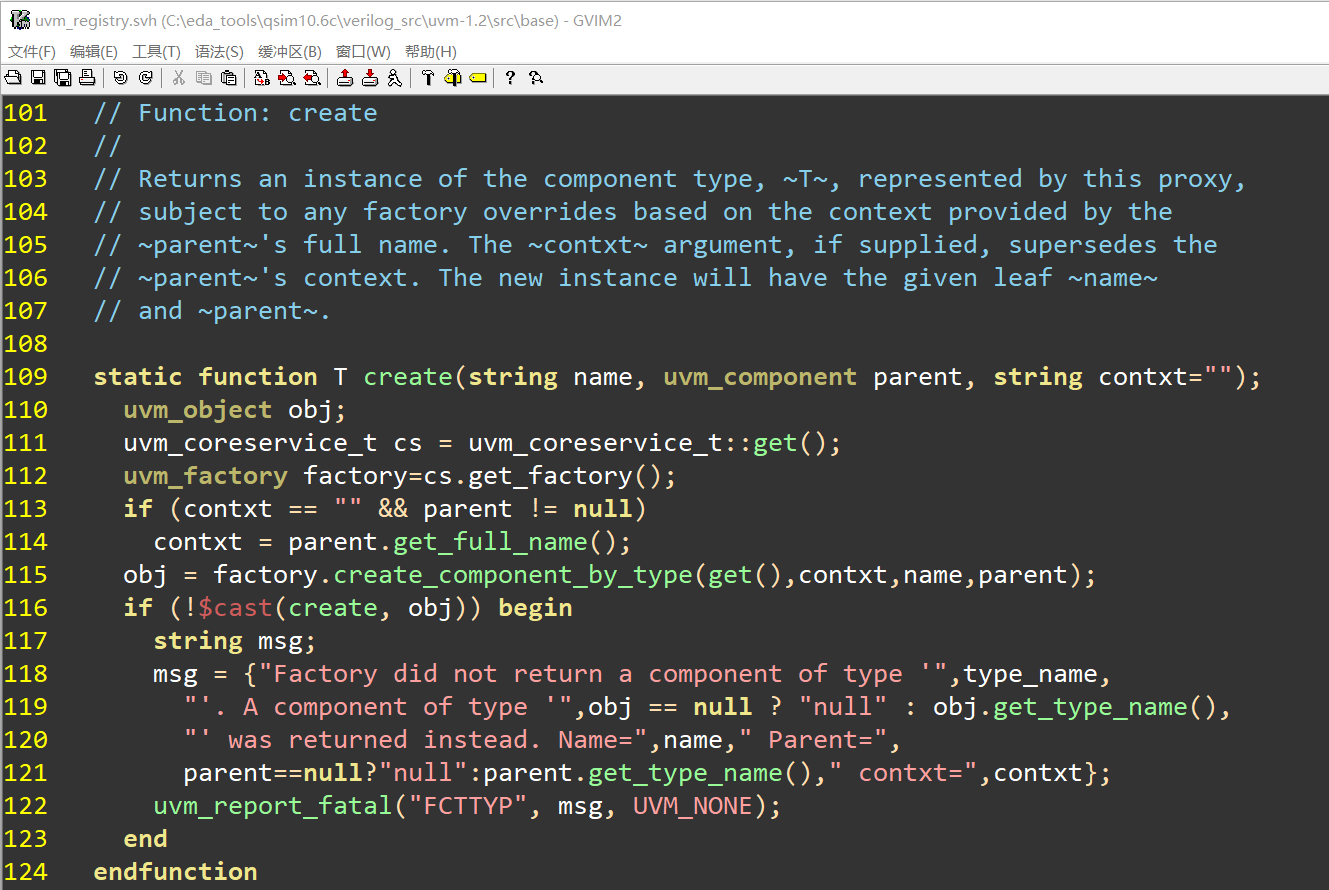Open the 文件(F) menu
1329x890 pixels.
point(32,52)
